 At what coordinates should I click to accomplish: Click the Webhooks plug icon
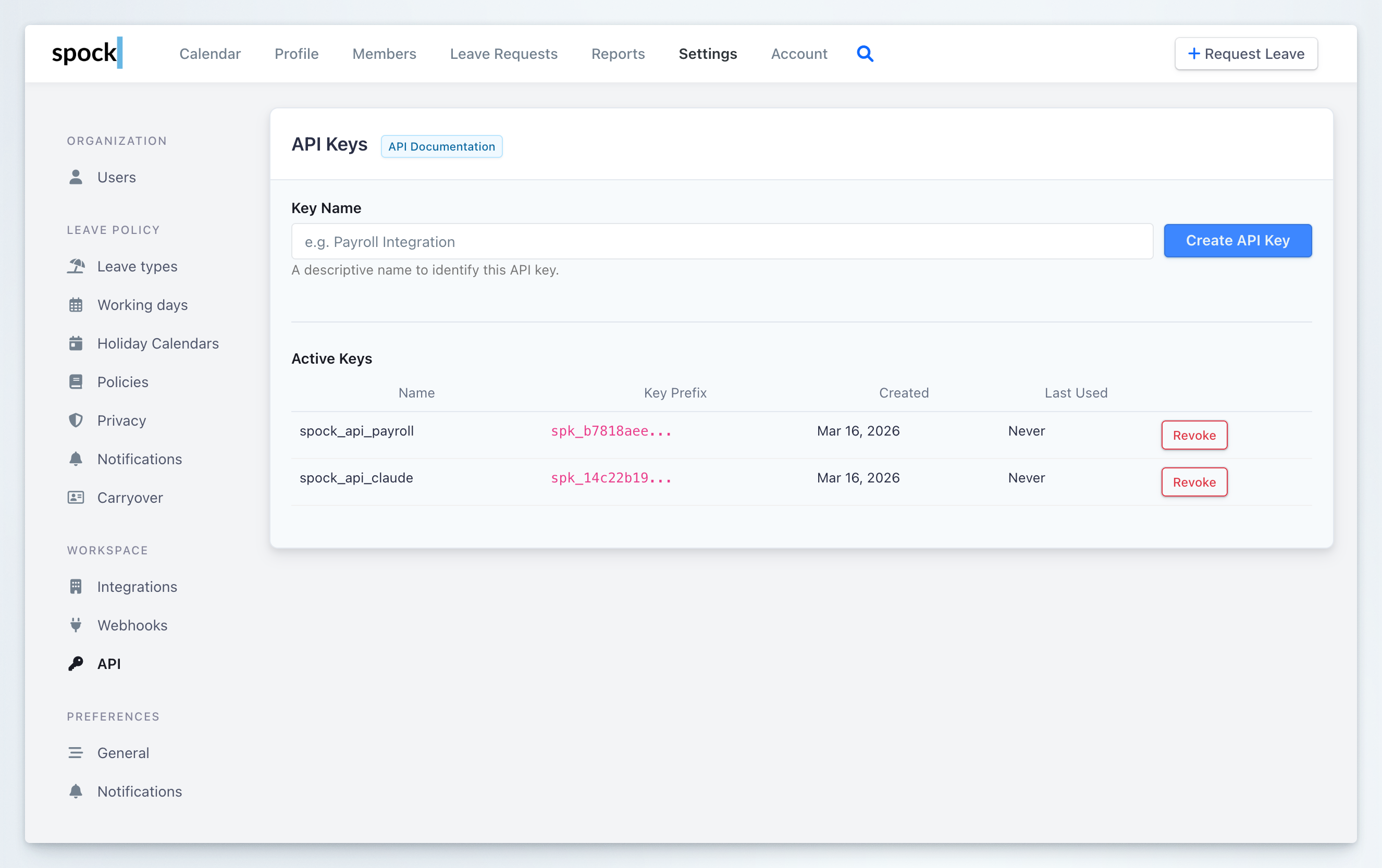[76, 625]
